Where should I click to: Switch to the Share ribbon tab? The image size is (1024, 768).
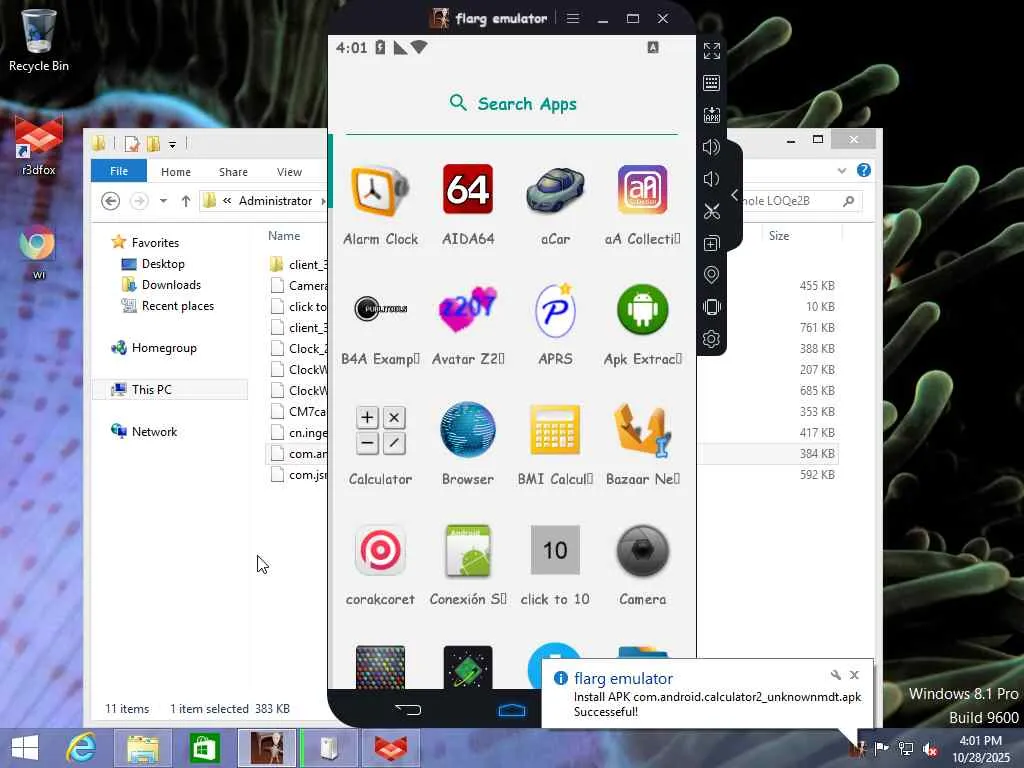click(233, 172)
